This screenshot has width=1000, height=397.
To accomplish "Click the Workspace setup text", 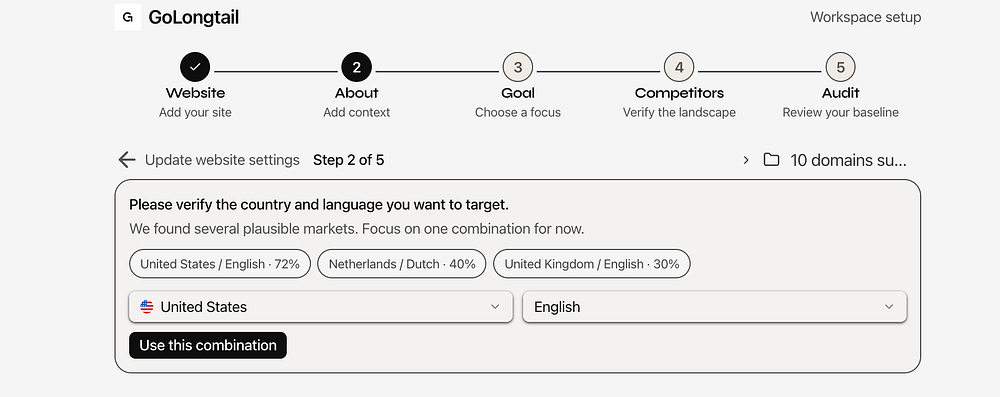I will coord(865,17).
